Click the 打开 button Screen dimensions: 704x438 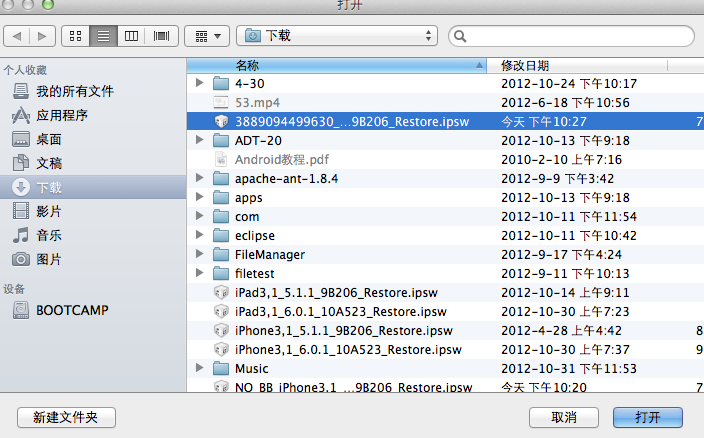(648, 417)
